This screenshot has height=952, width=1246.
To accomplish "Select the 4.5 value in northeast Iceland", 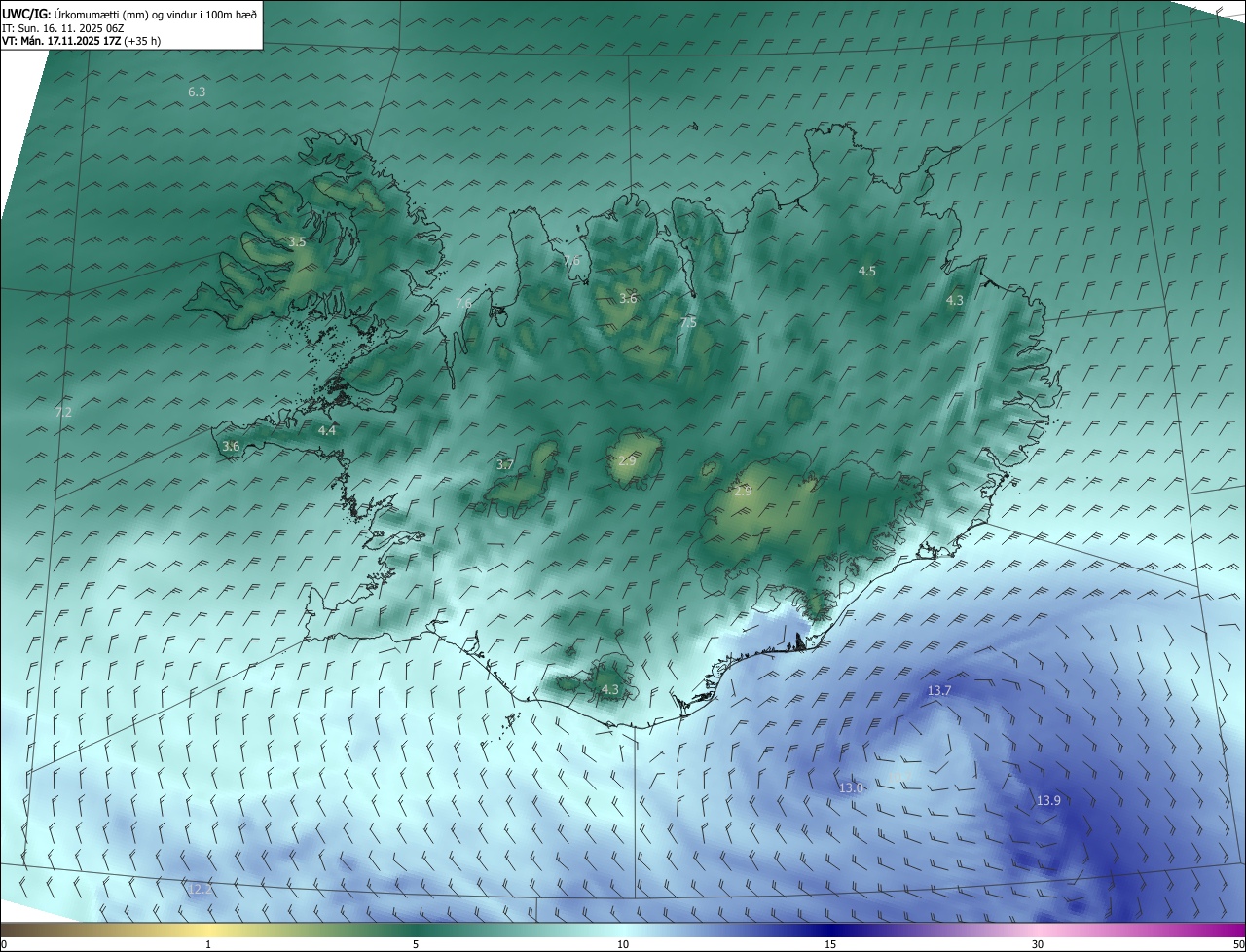I will (x=867, y=272).
